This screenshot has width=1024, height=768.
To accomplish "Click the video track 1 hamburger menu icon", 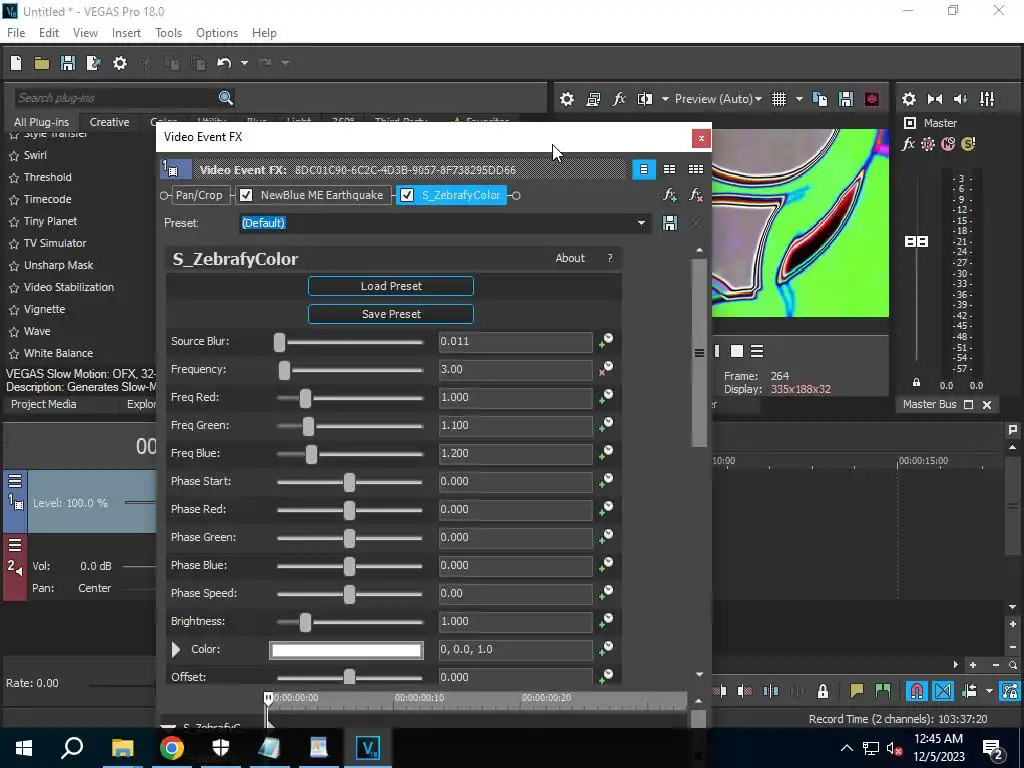I will 15,481.
